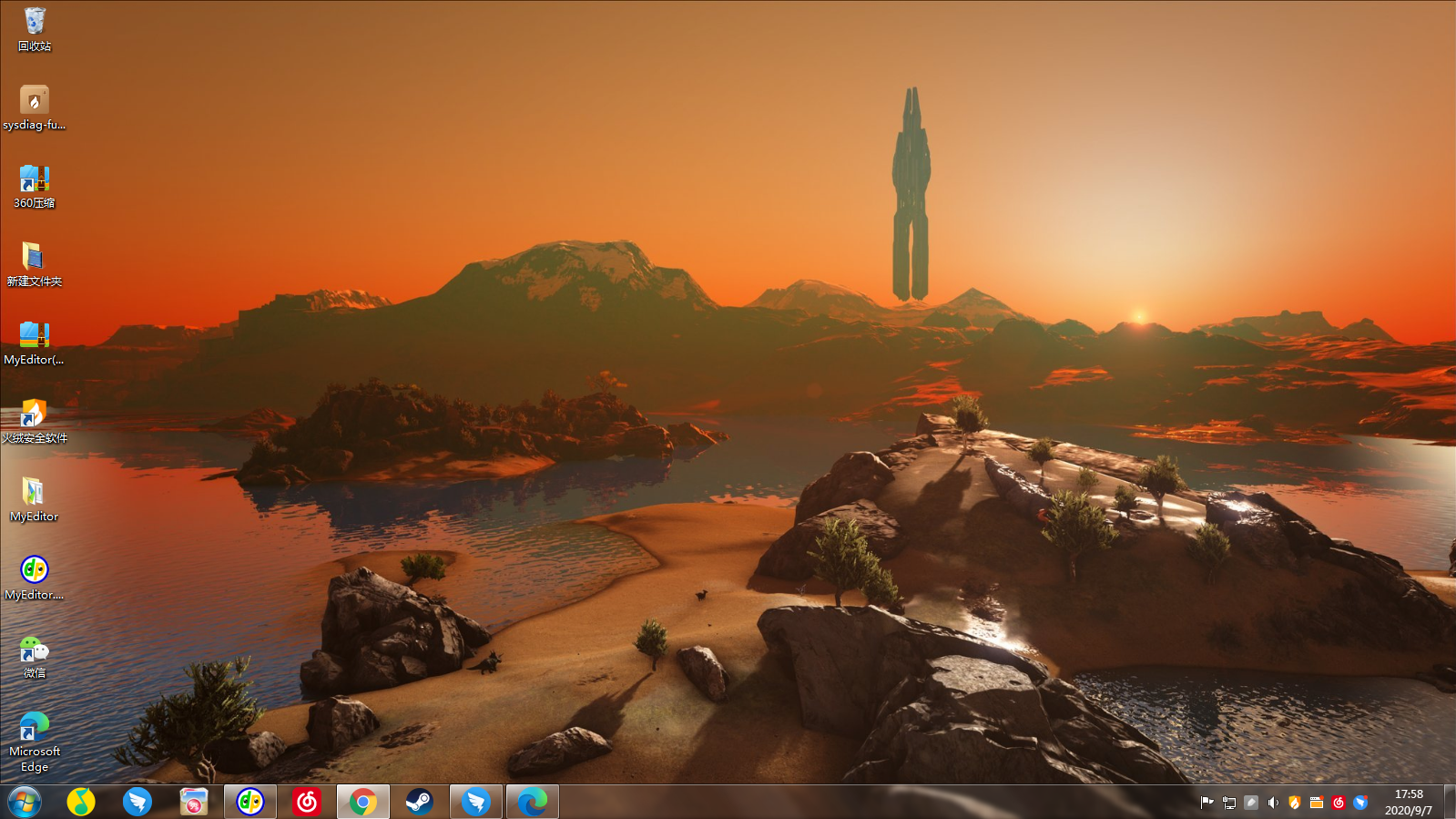Open the volume speaker icon in tray
The height and width of the screenshot is (819, 1456).
pos(1273,803)
